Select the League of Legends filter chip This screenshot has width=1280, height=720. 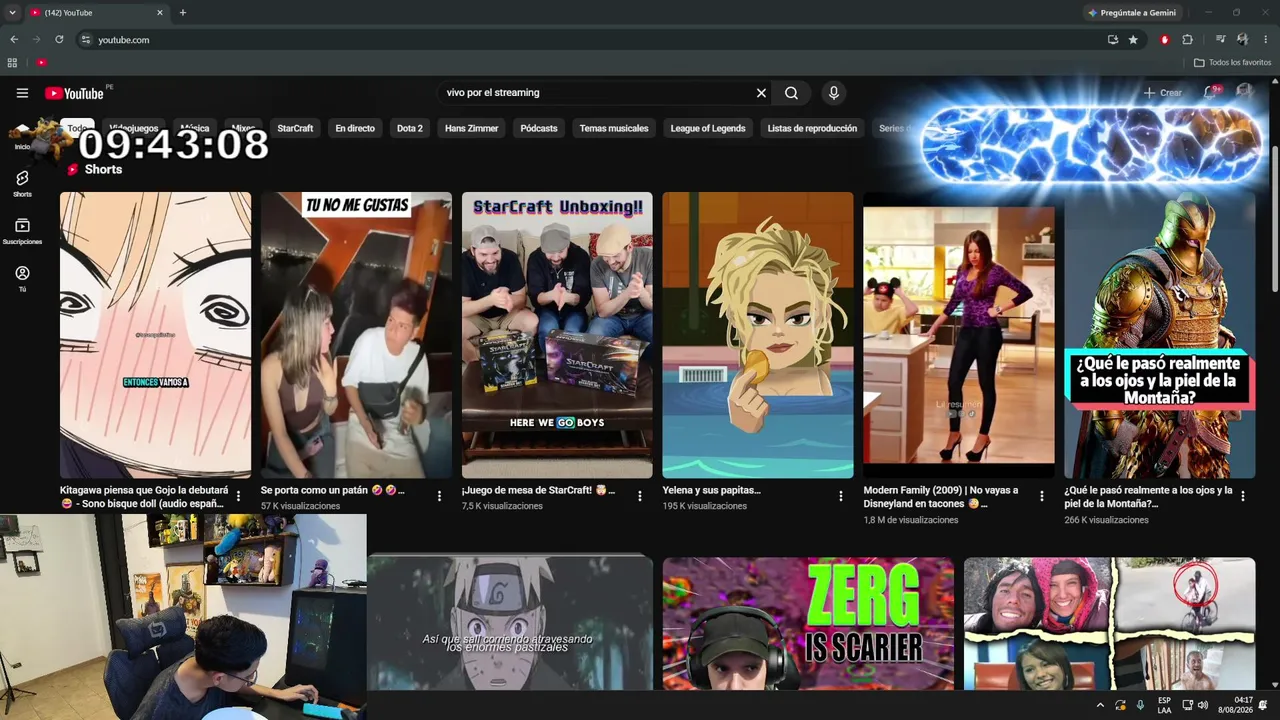708,128
